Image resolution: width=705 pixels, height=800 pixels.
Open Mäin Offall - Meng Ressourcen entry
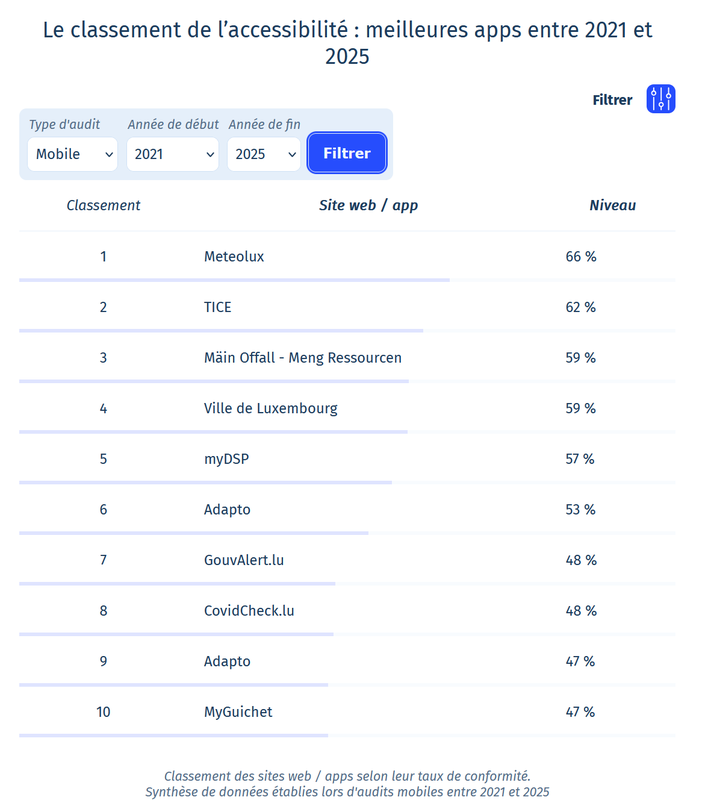[x=302, y=358]
